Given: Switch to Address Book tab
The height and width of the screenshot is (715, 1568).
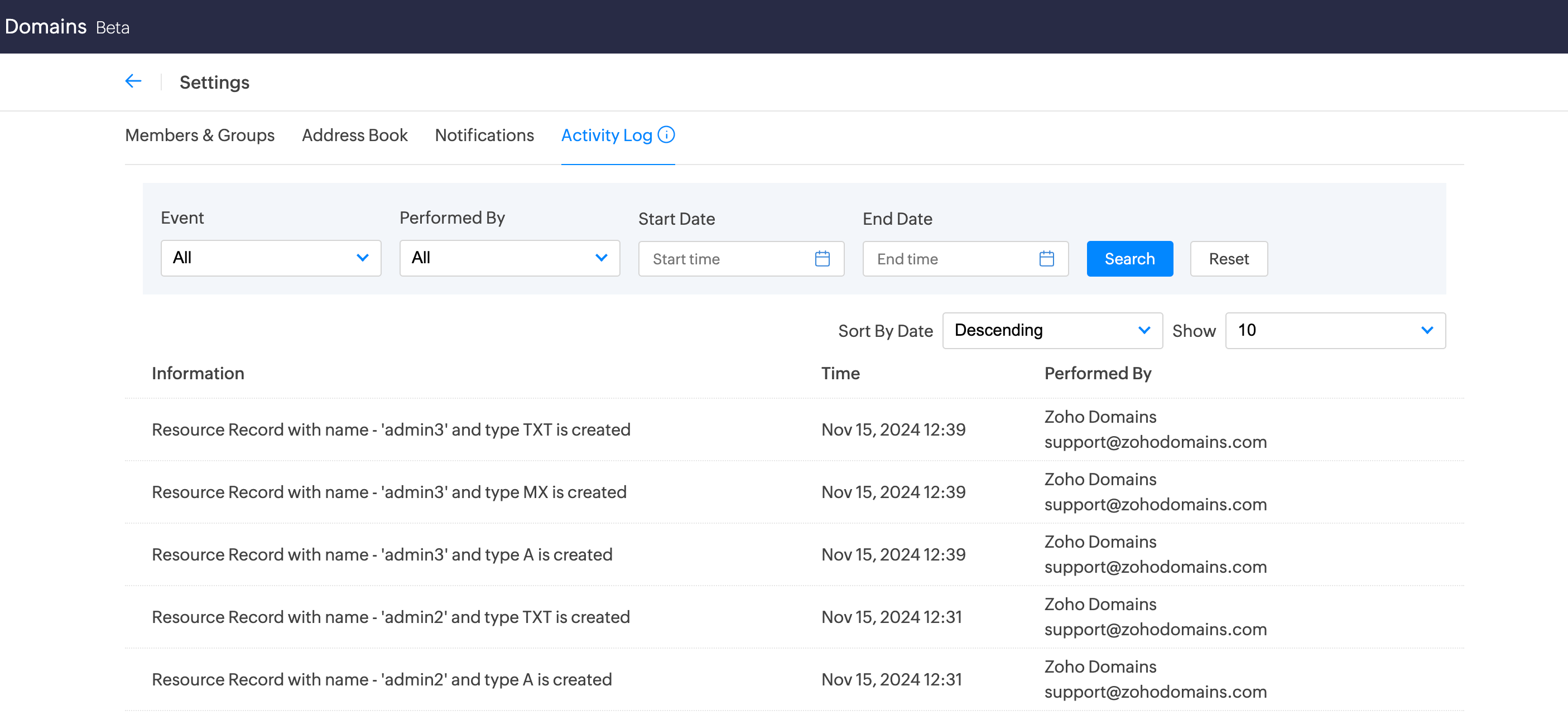Looking at the screenshot, I should click(x=355, y=135).
